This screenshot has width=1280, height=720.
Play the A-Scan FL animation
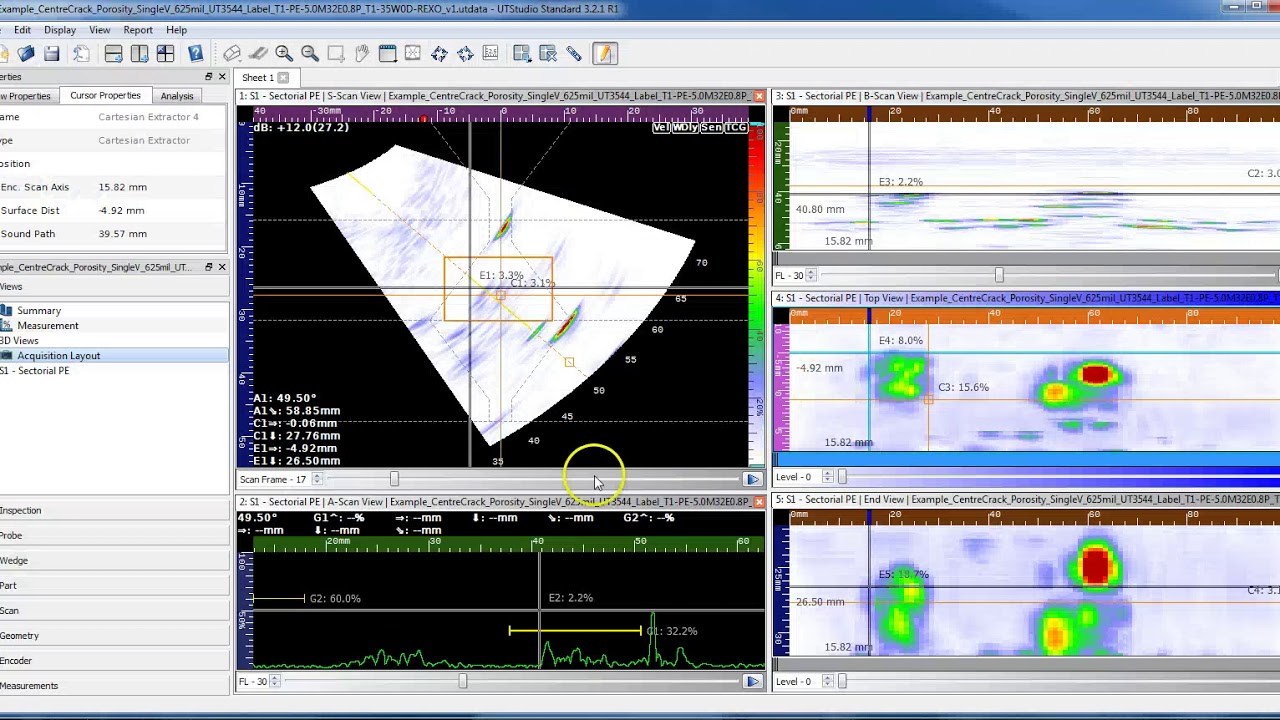753,681
